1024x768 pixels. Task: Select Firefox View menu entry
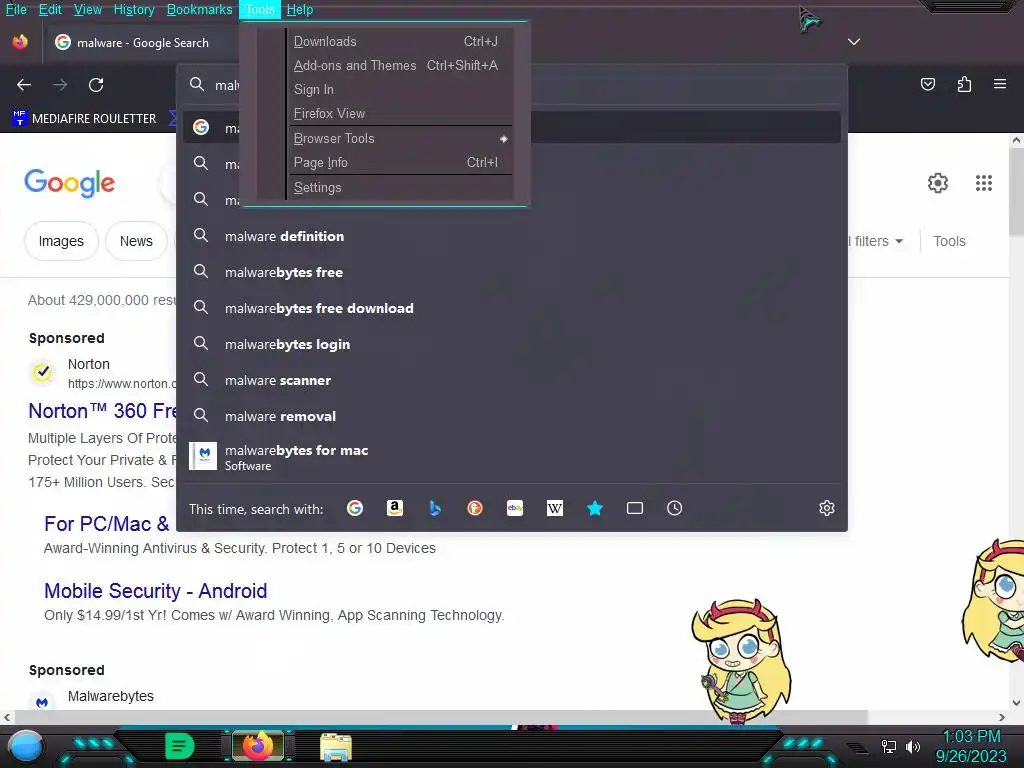point(400,114)
